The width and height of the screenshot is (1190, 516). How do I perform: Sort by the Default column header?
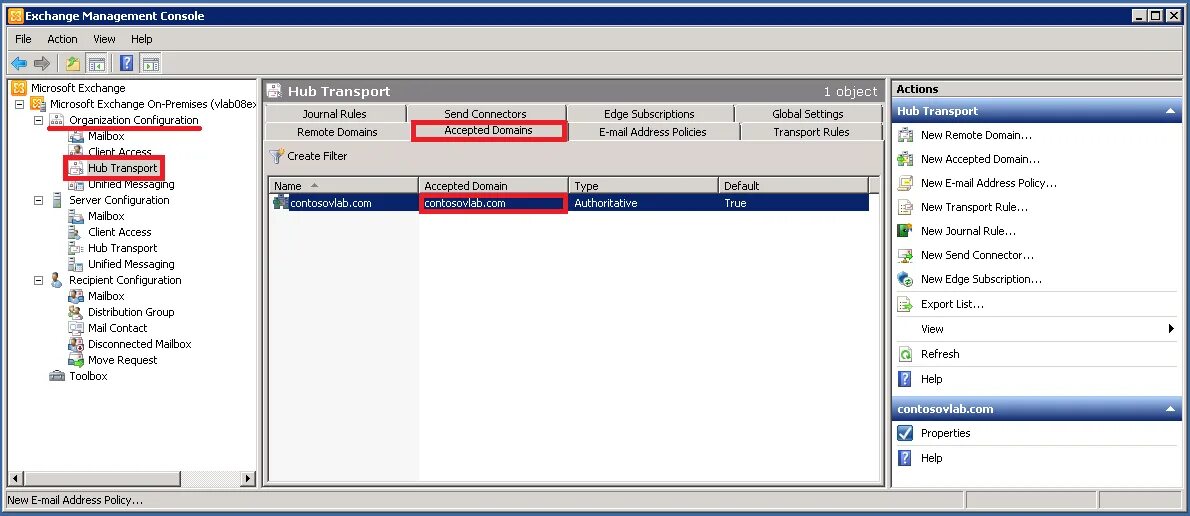[x=793, y=186]
